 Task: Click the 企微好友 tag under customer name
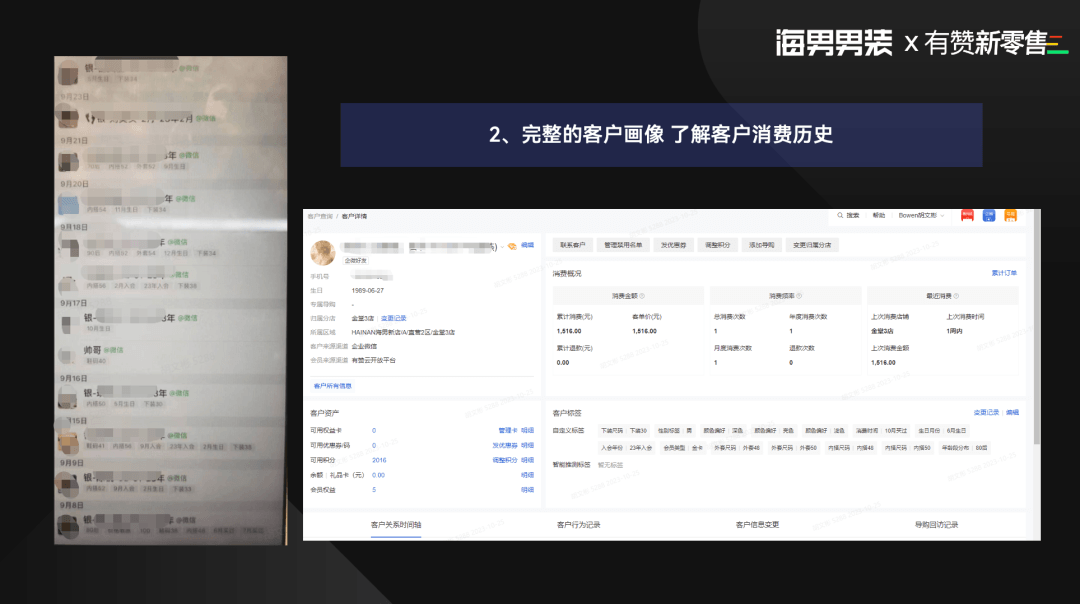click(356, 260)
